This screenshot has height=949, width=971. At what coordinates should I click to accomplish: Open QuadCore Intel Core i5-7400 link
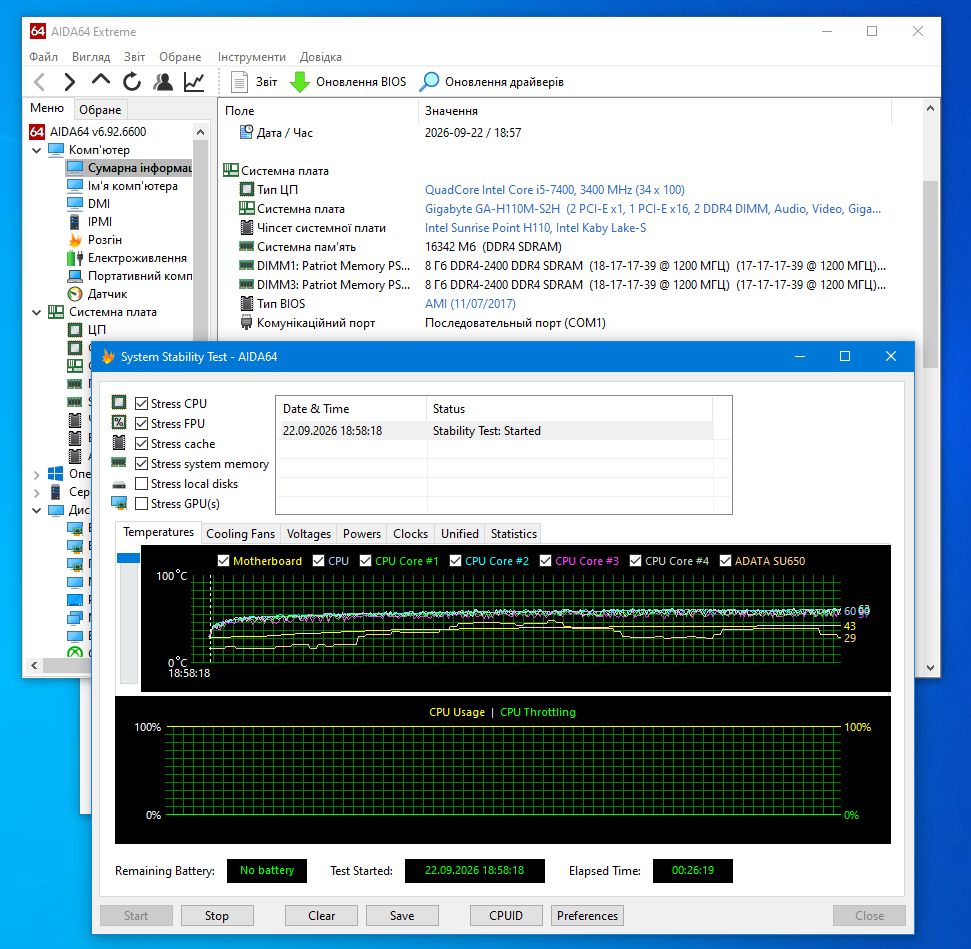pyautogui.click(x=555, y=190)
